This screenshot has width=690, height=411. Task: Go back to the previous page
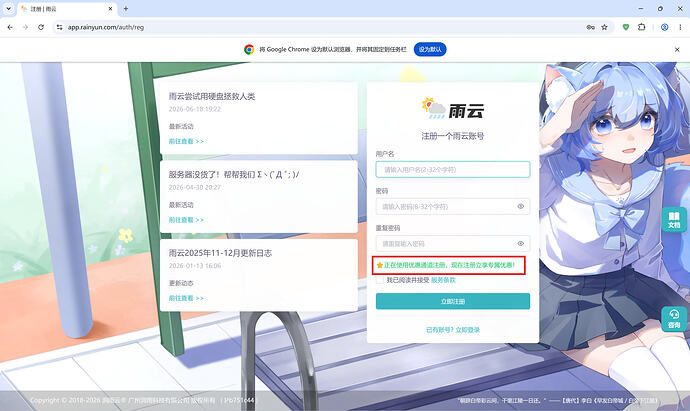[10, 27]
